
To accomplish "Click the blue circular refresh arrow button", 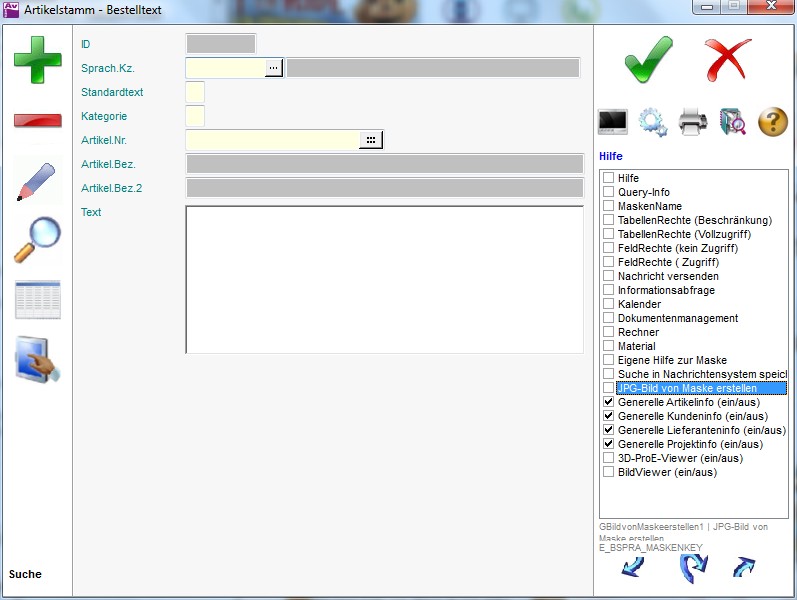I will 693,568.
